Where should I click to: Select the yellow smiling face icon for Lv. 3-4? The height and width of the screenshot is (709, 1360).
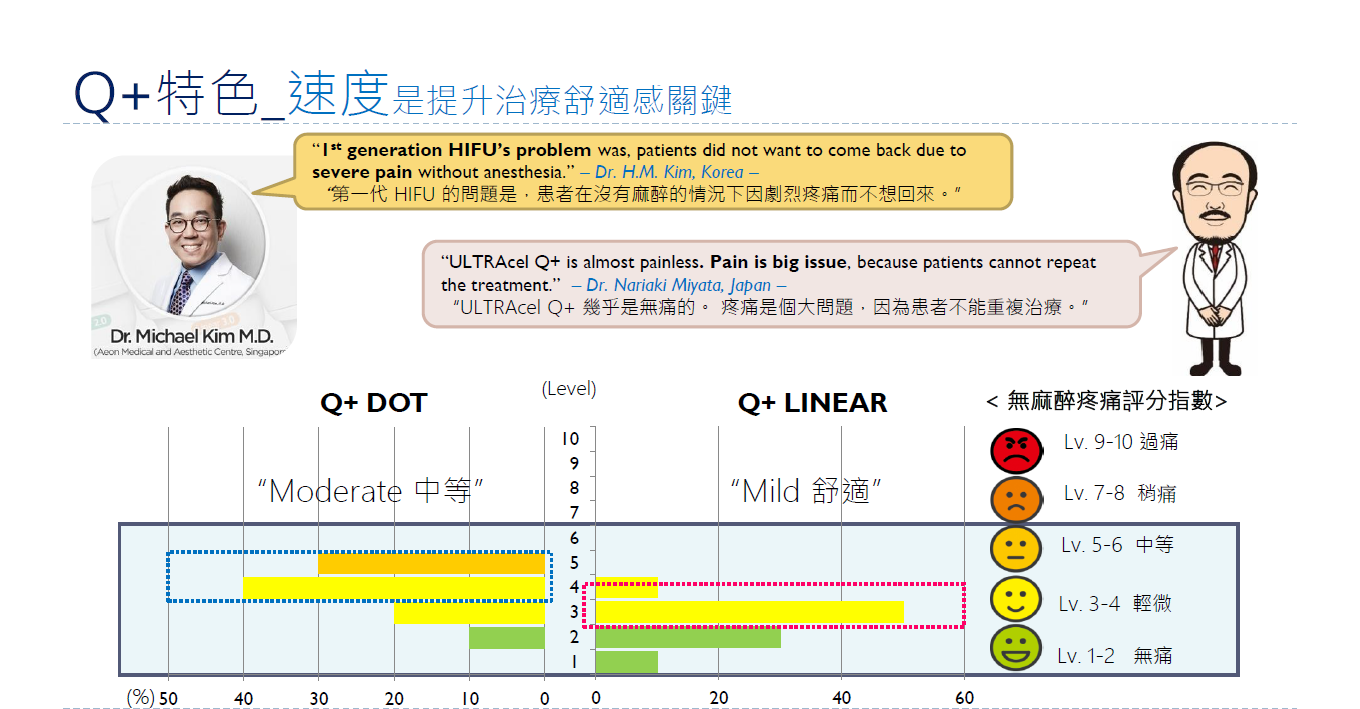point(1016,598)
